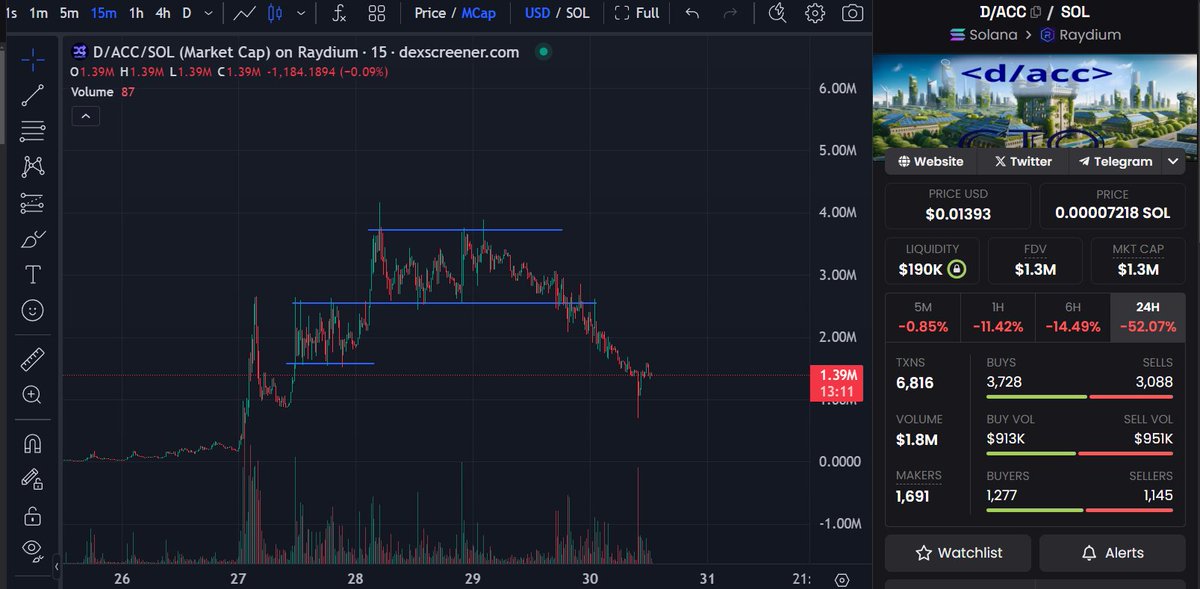This screenshot has width=1200, height=589.
Task: Open the chart layout grid selector
Action: (x=377, y=13)
